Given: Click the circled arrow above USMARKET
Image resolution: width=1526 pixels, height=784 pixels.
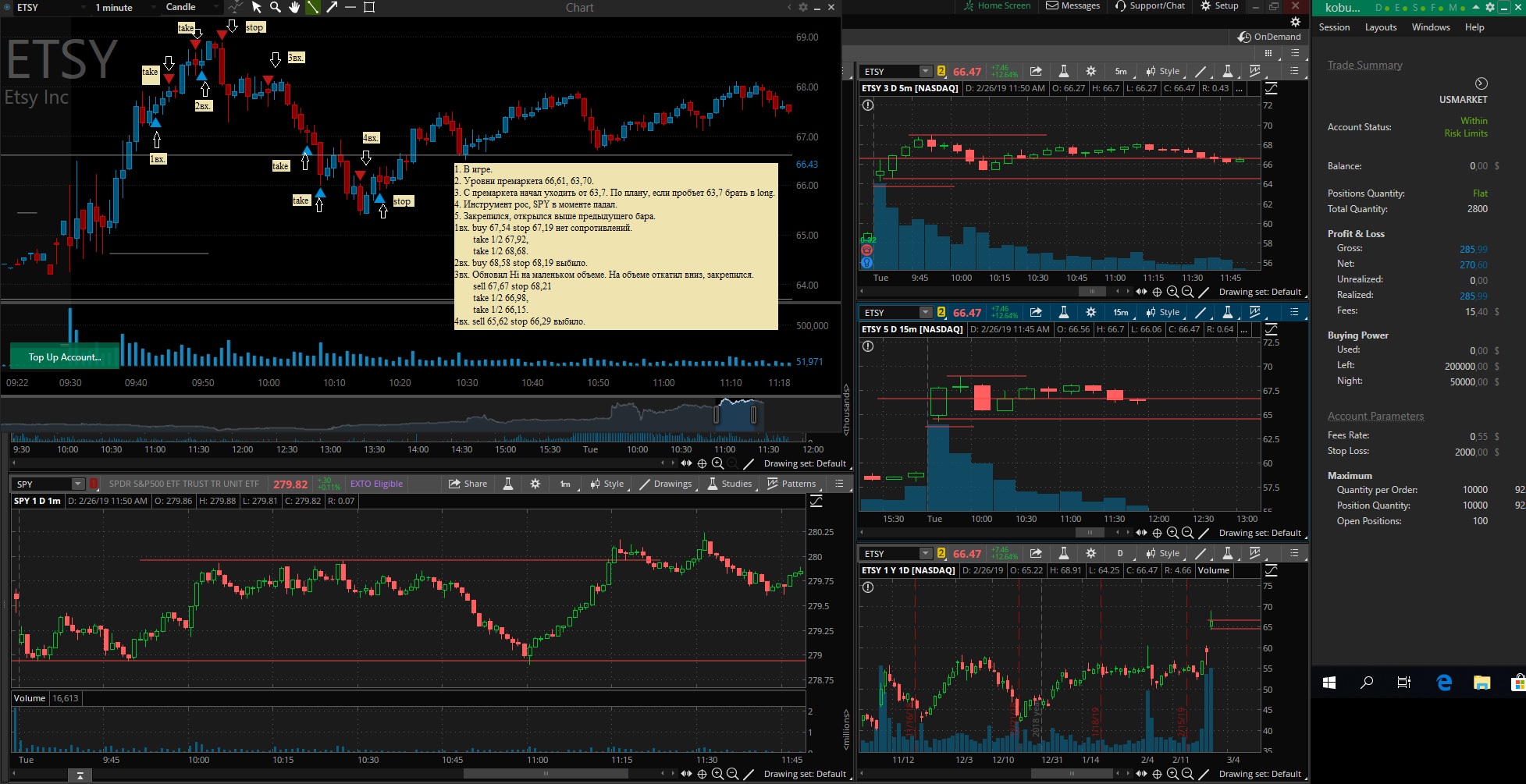Looking at the screenshot, I should tap(1481, 83).
